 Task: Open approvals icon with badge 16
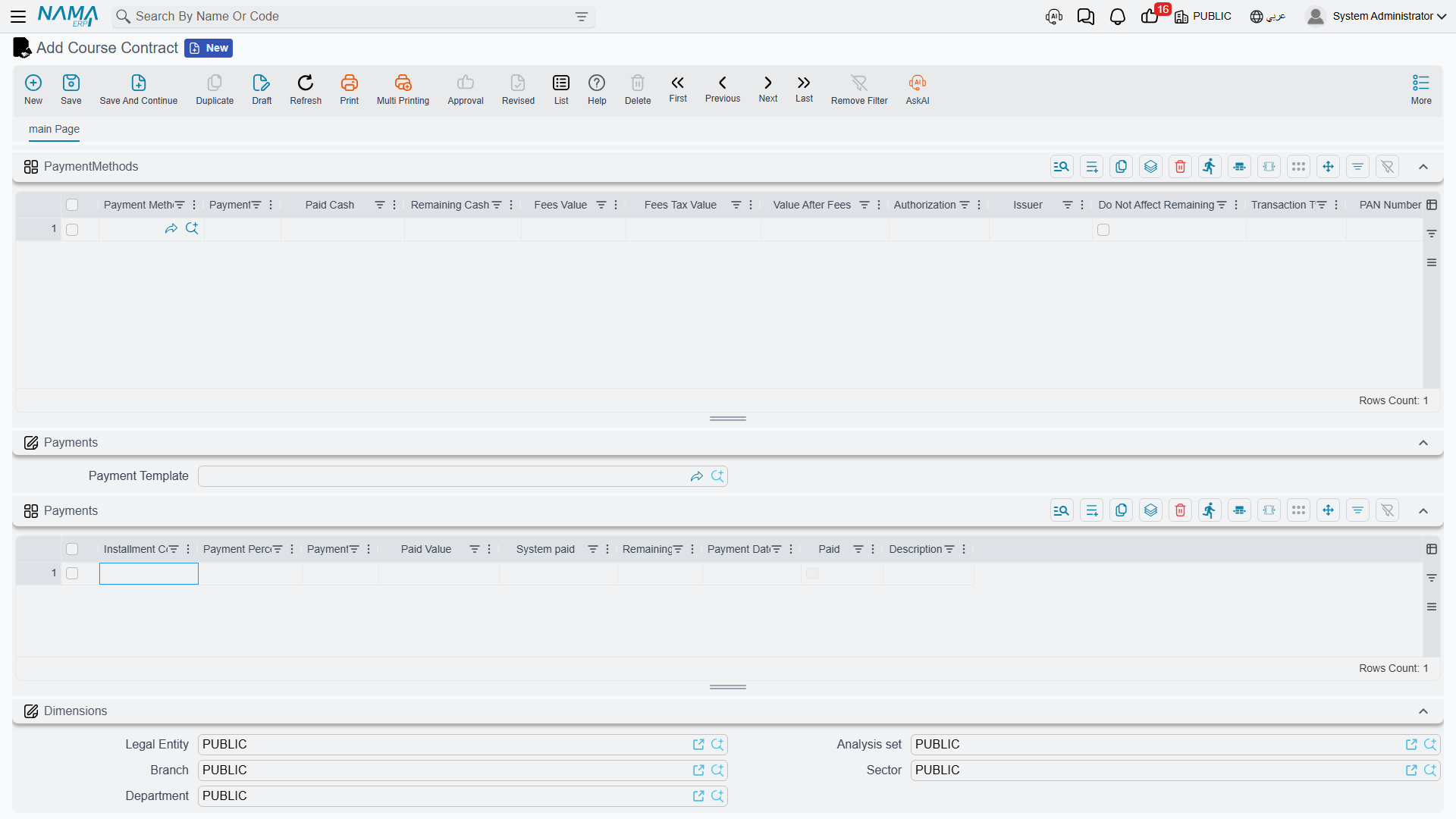point(1150,17)
